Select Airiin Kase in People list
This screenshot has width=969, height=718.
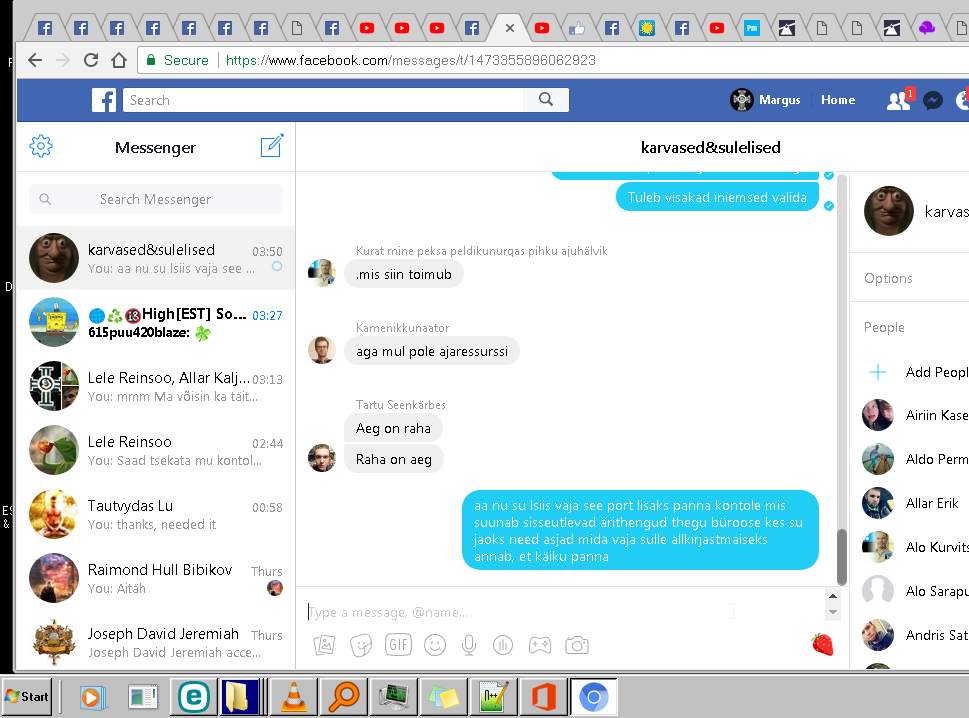[x=915, y=415]
